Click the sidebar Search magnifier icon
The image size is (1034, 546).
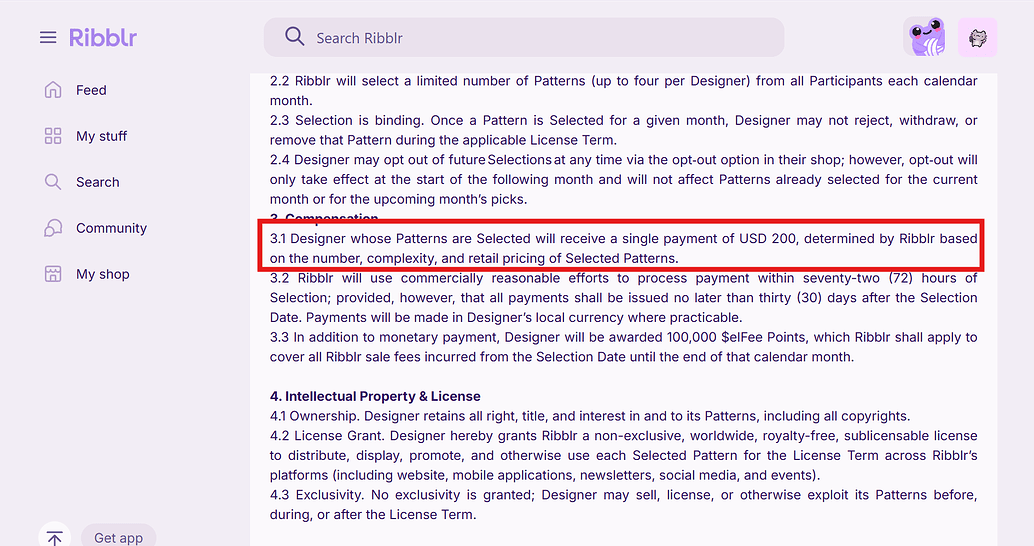(x=53, y=182)
